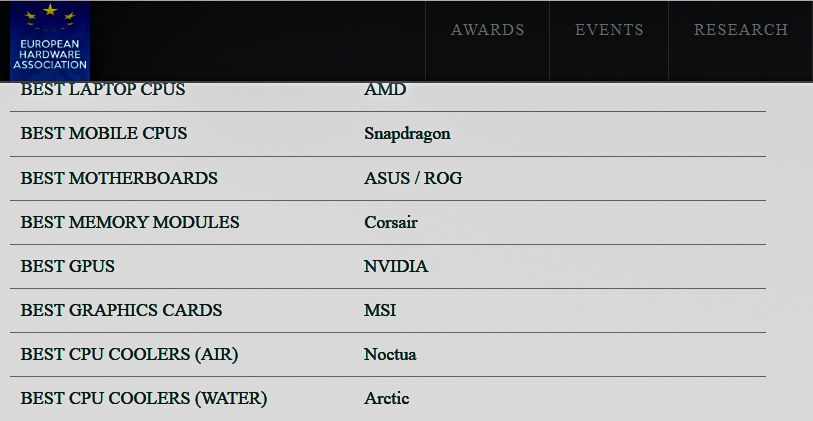
Task: Click the ASUS / ROG winner
Action: pyautogui.click(x=413, y=178)
